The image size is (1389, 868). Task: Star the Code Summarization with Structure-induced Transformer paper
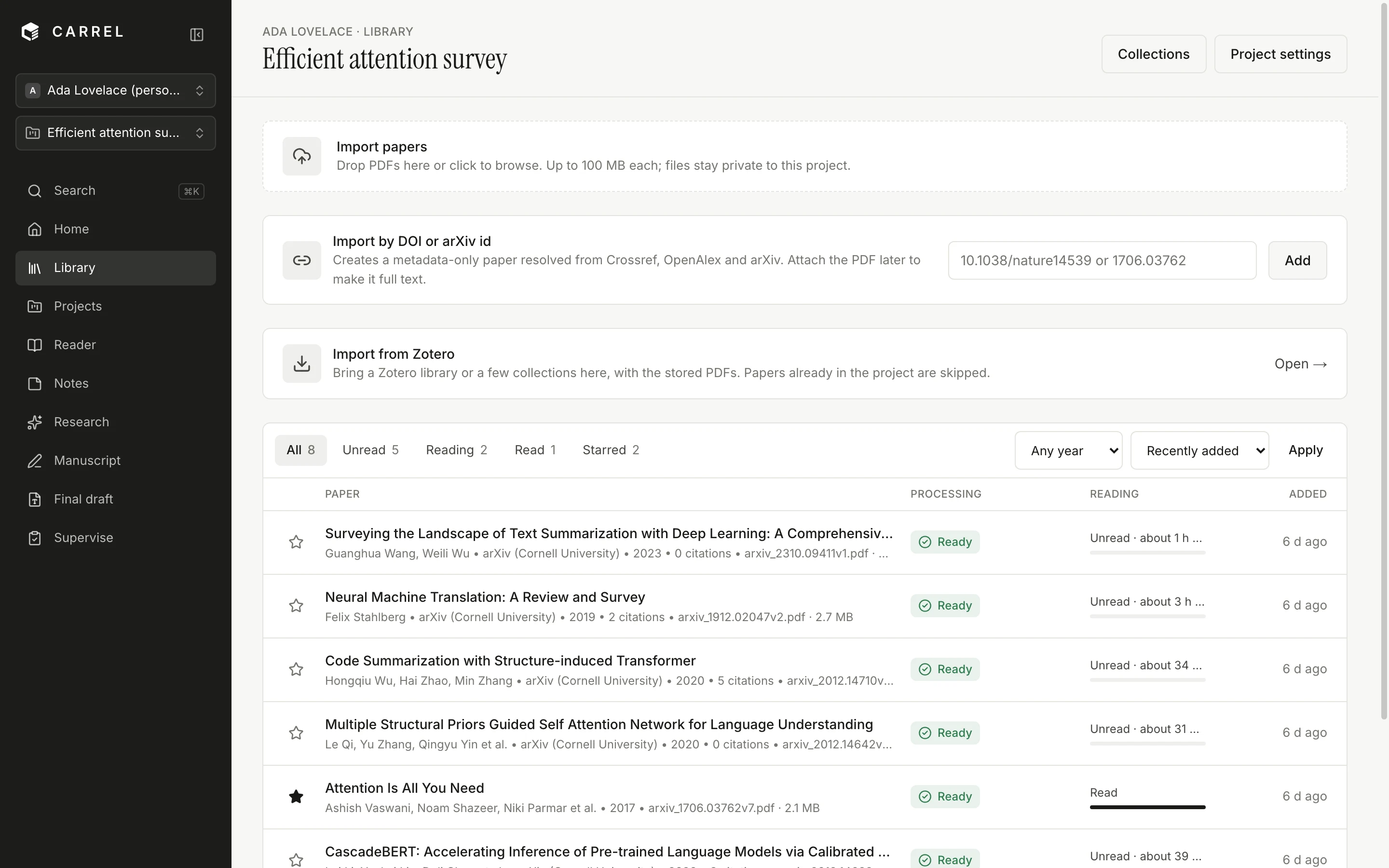pyautogui.click(x=296, y=669)
